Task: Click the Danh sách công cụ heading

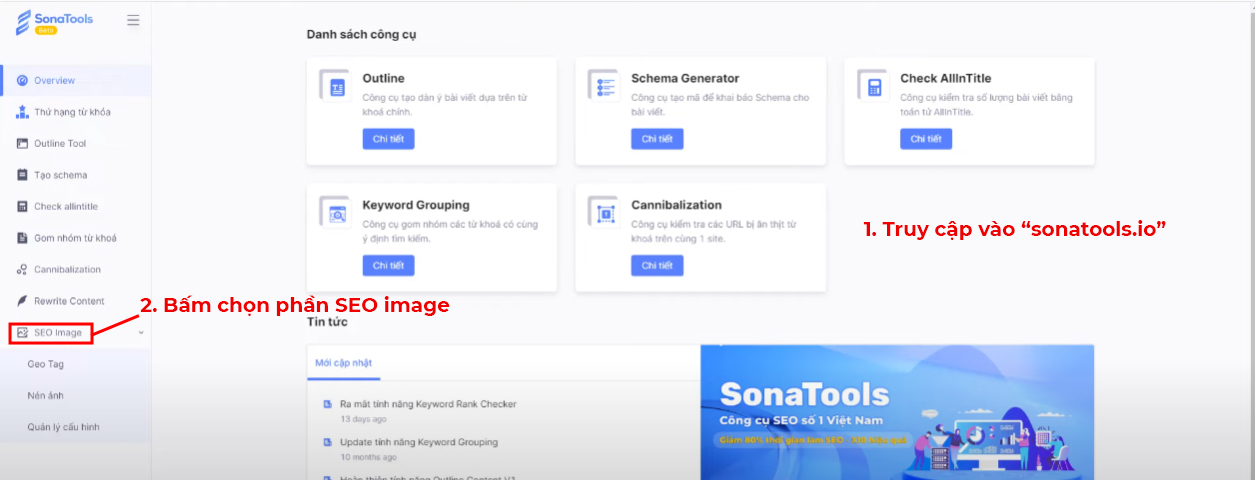Action: click(361, 34)
